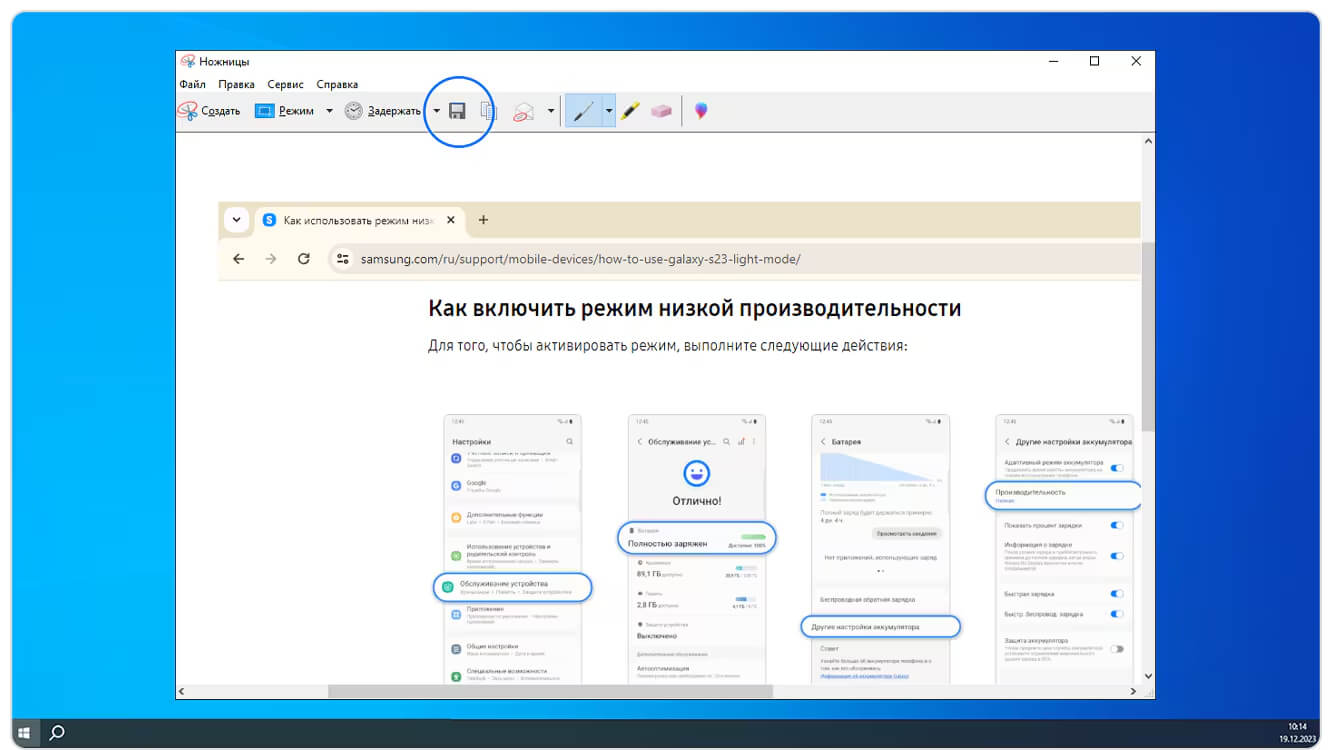Click the horizontal scrollbar right arrow
Screen dimensions: 1332x750
click(x=1133, y=691)
